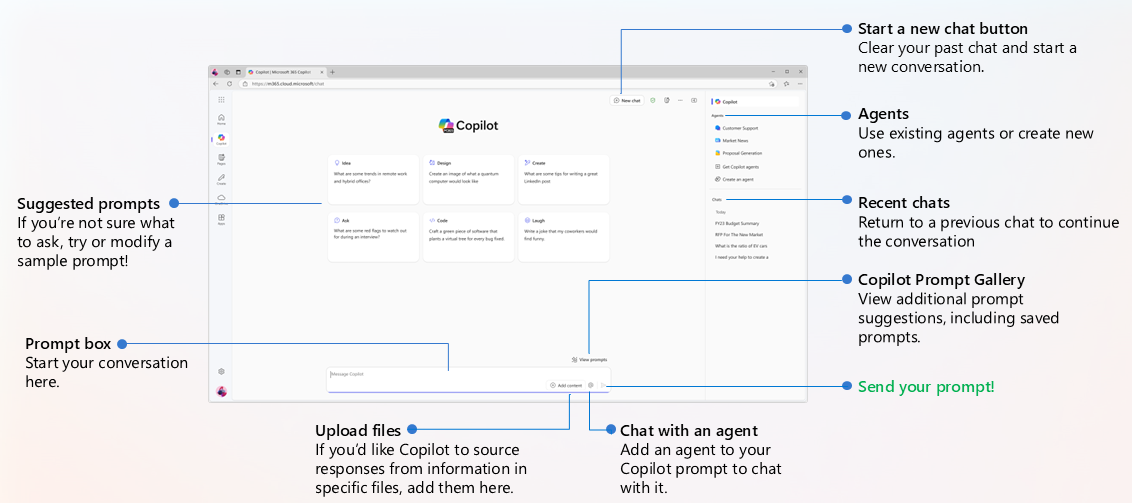Click the Create pencil icon in the sidebar
The height and width of the screenshot is (503, 1132).
coord(221,179)
